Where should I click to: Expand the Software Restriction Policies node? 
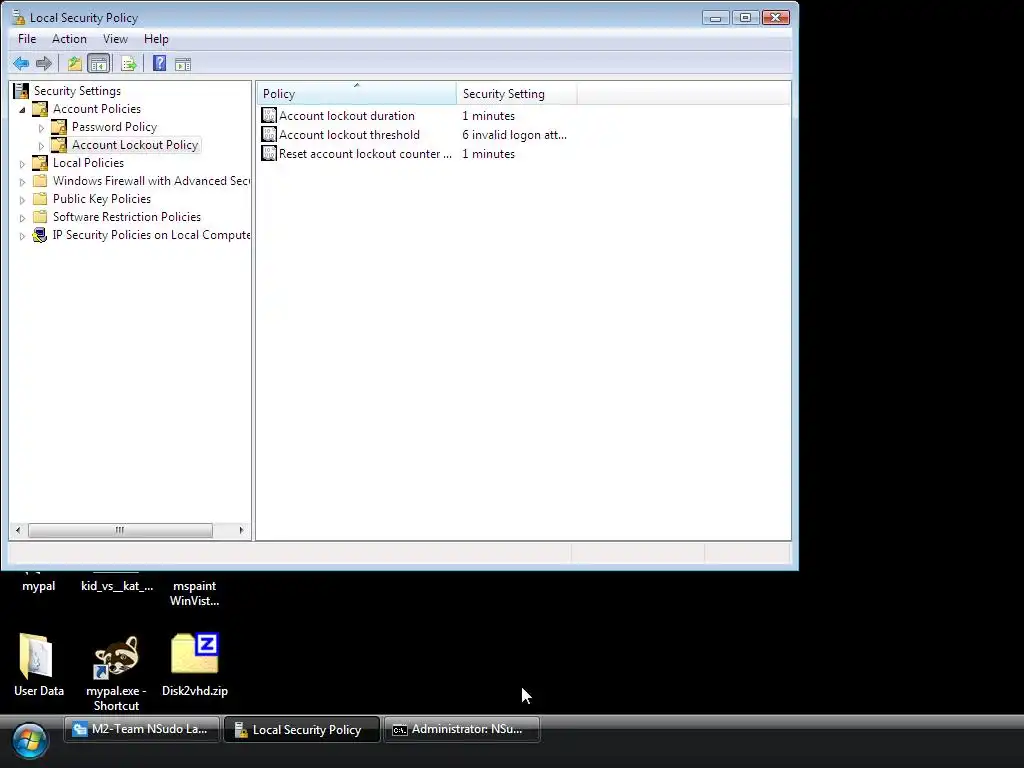coord(22,217)
